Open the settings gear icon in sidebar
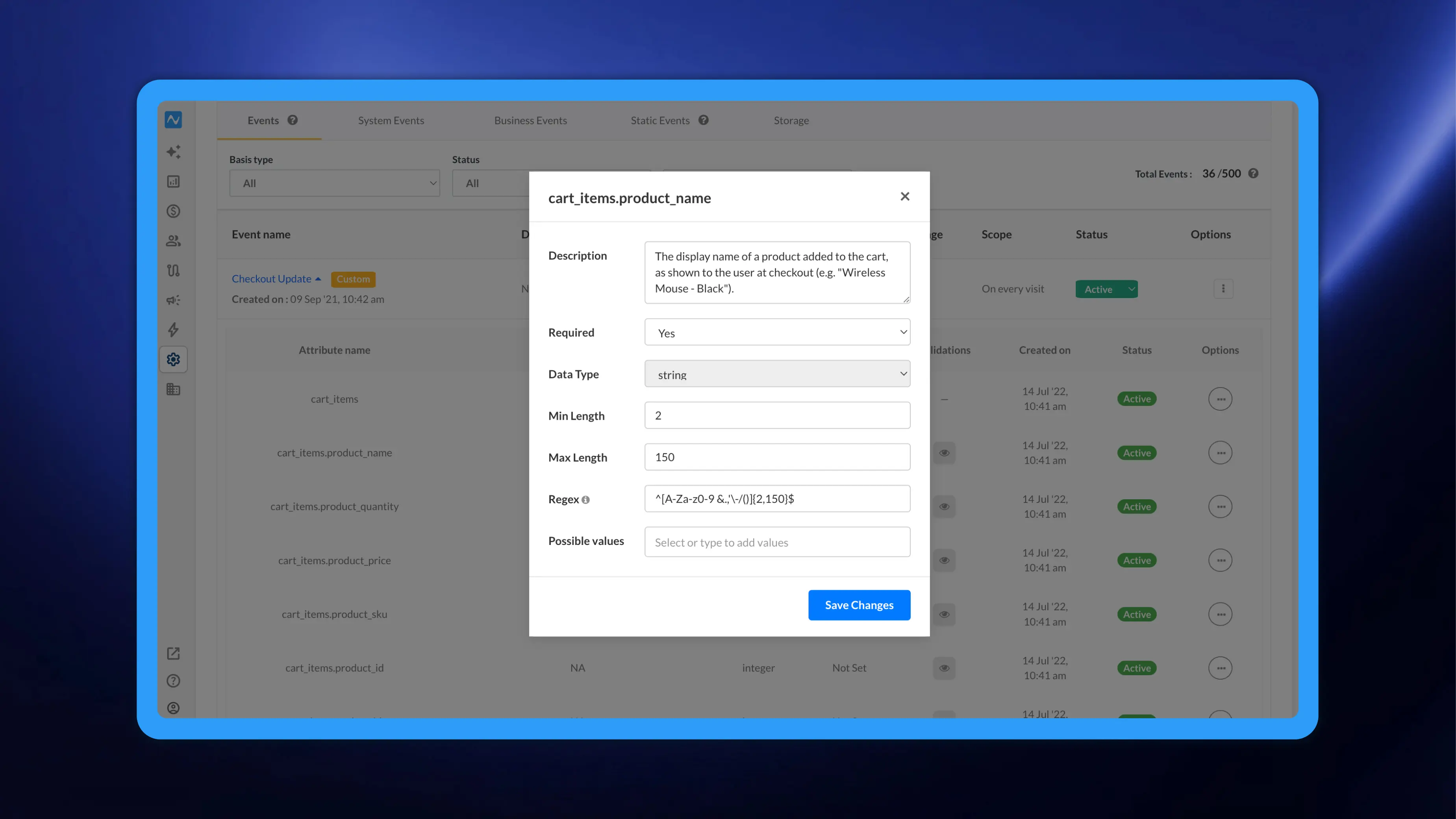The height and width of the screenshot is (819, 1456). [174, 359]
